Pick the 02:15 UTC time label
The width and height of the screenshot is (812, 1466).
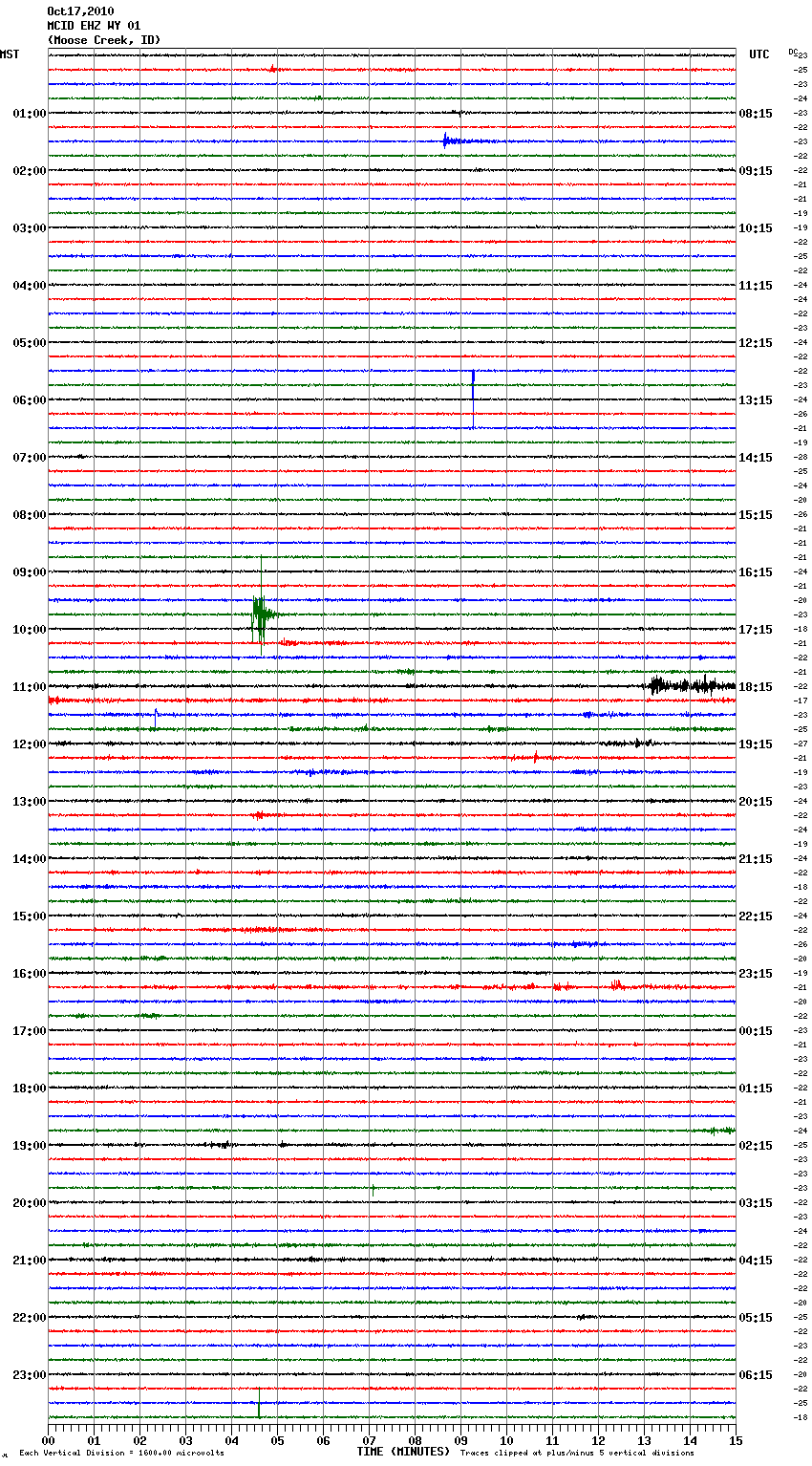point(756,1145)
